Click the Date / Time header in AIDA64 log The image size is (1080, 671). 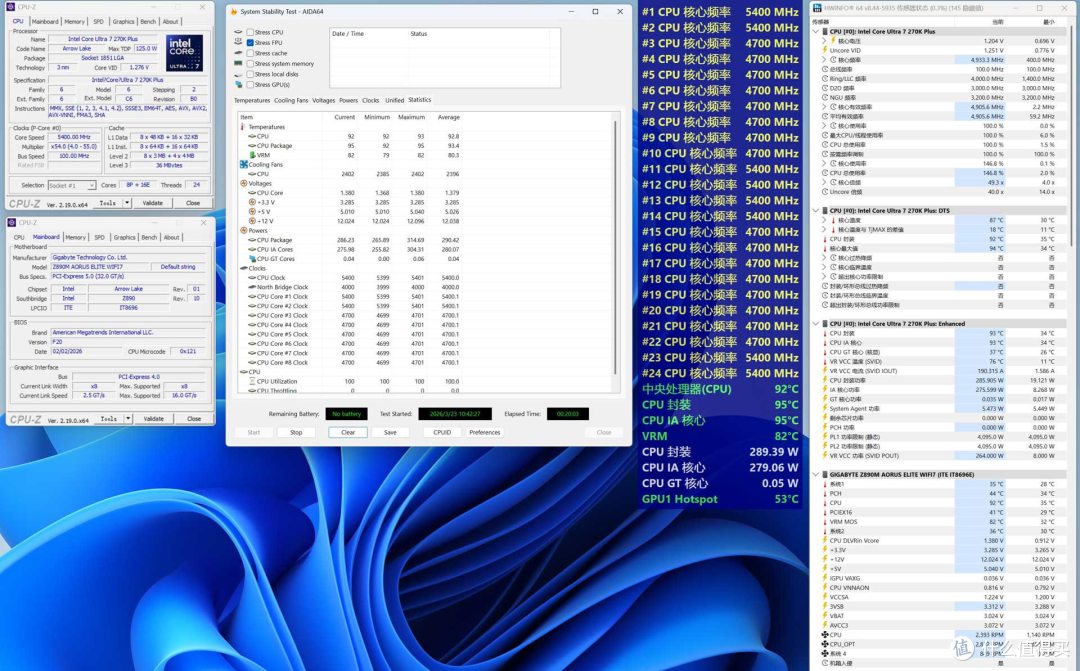click(x=348, y=34)
